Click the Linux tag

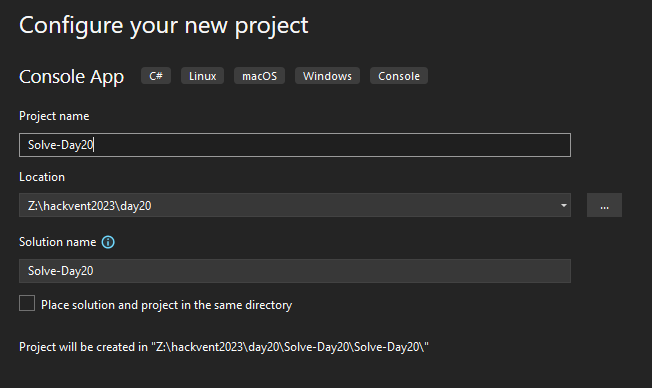tap(203, 76)
